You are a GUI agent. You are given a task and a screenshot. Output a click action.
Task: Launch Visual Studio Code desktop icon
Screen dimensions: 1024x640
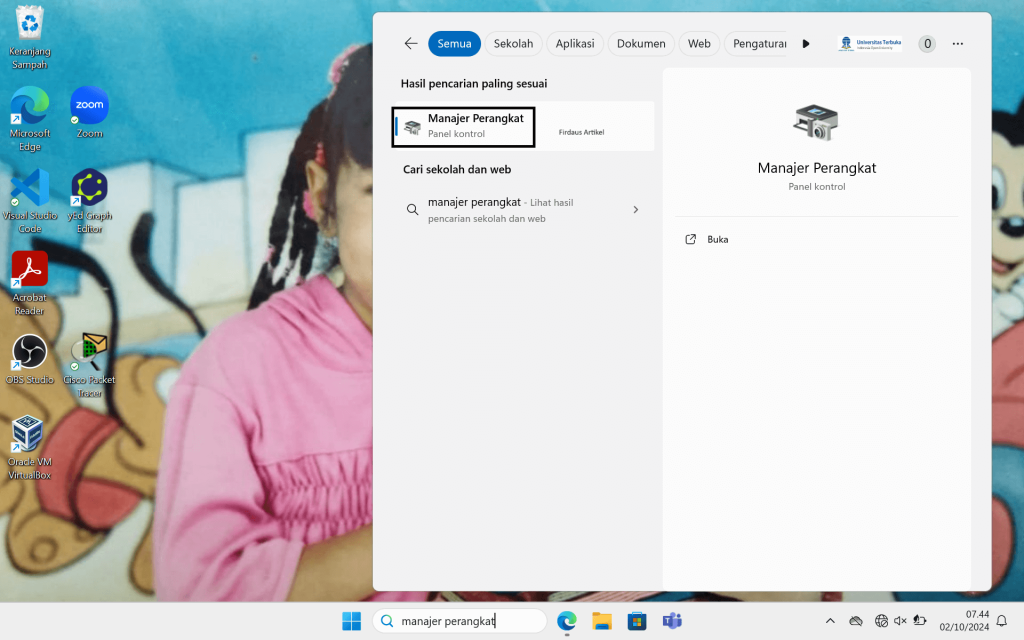pos(29,190)
